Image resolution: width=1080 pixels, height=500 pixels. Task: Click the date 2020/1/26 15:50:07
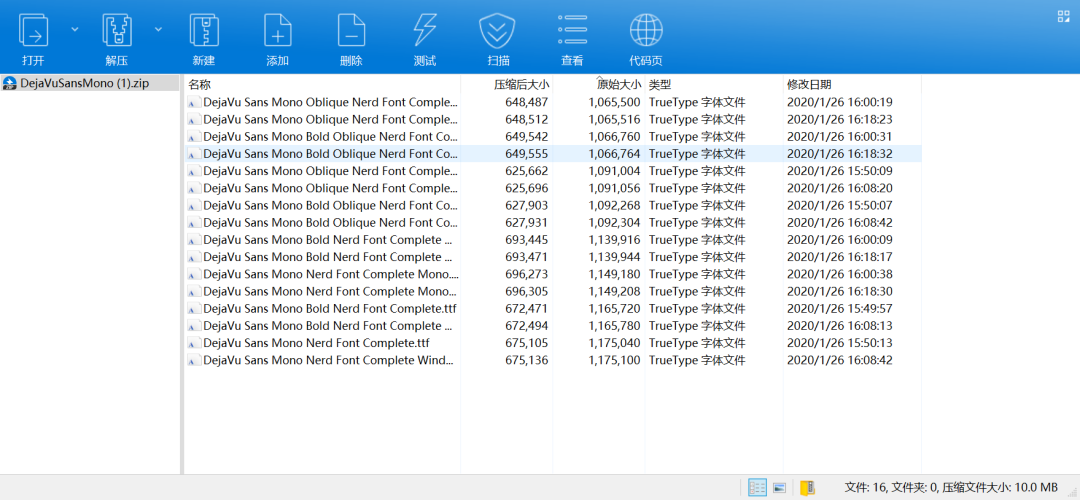click(840, 206)
